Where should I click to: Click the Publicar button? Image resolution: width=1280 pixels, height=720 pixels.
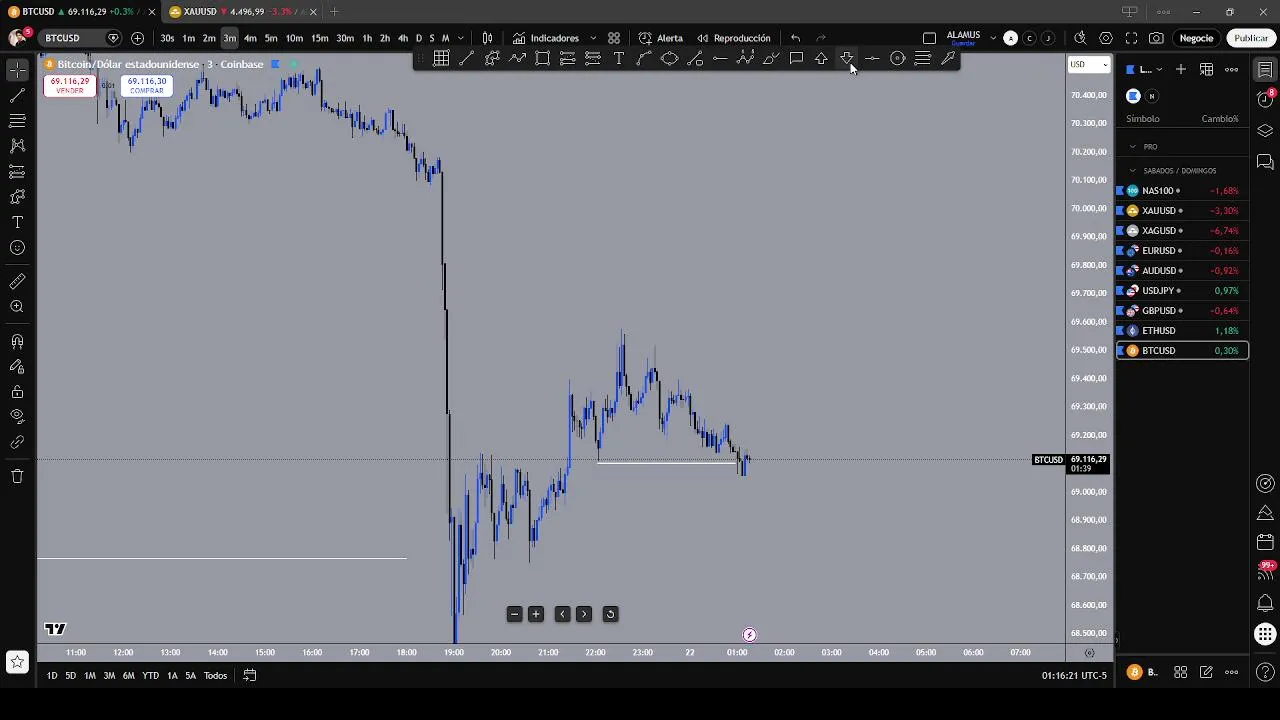point(1251,38)
